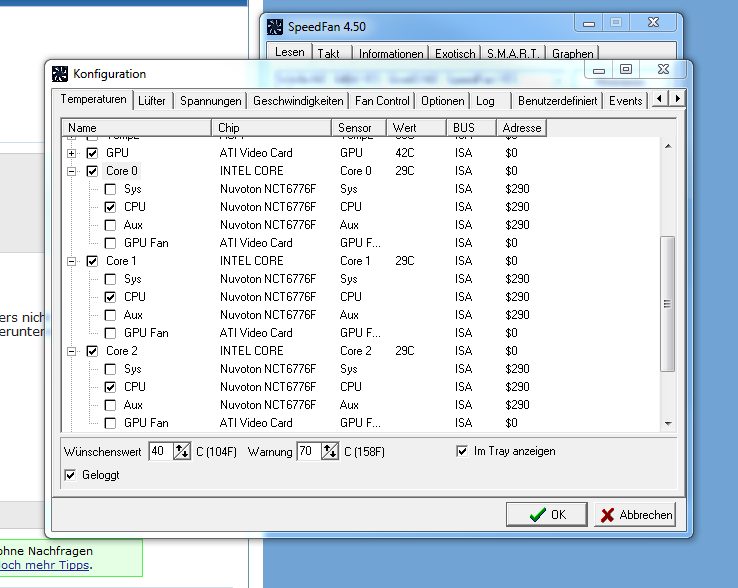
Task: Click the Abbrechen button
Action: 635,515
